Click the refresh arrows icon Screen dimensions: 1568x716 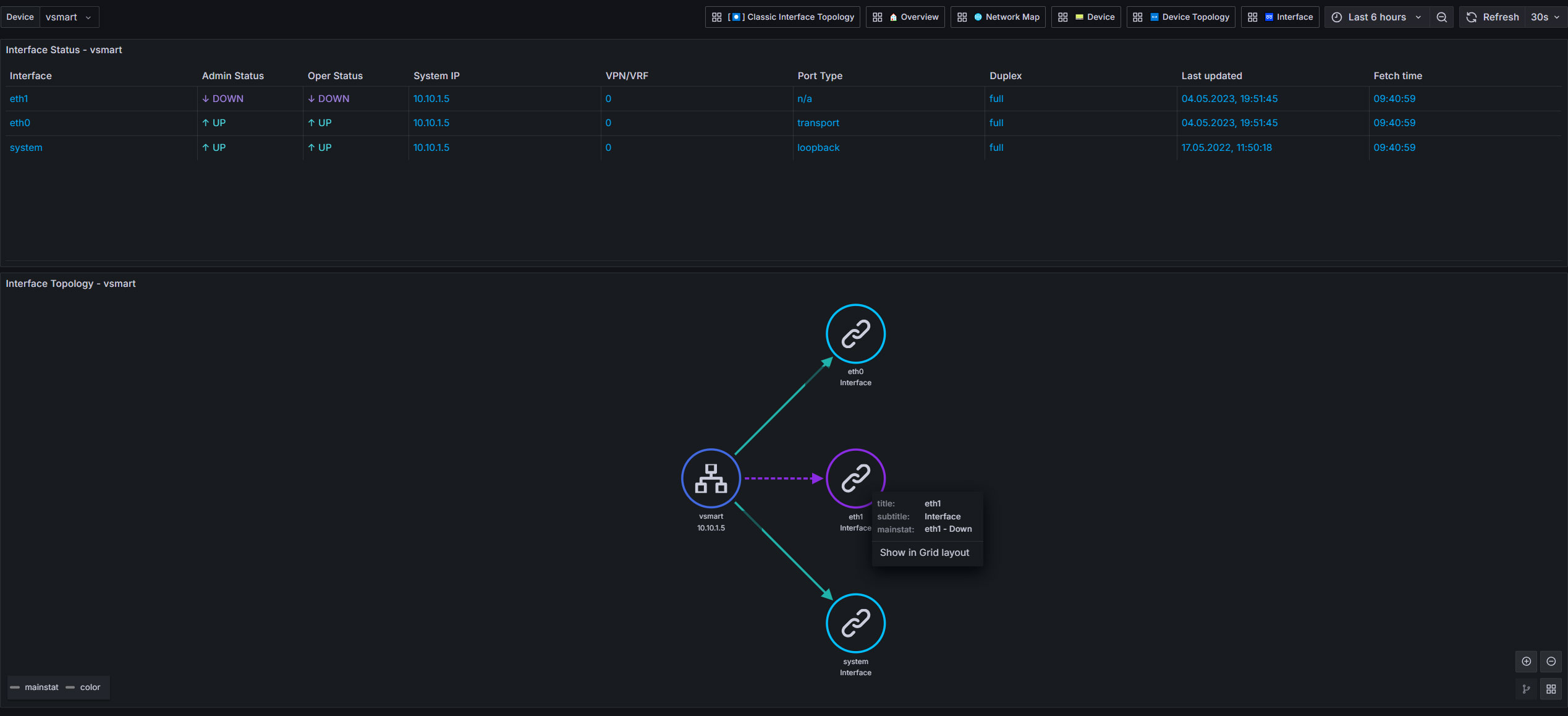[x=1472, y=17]
